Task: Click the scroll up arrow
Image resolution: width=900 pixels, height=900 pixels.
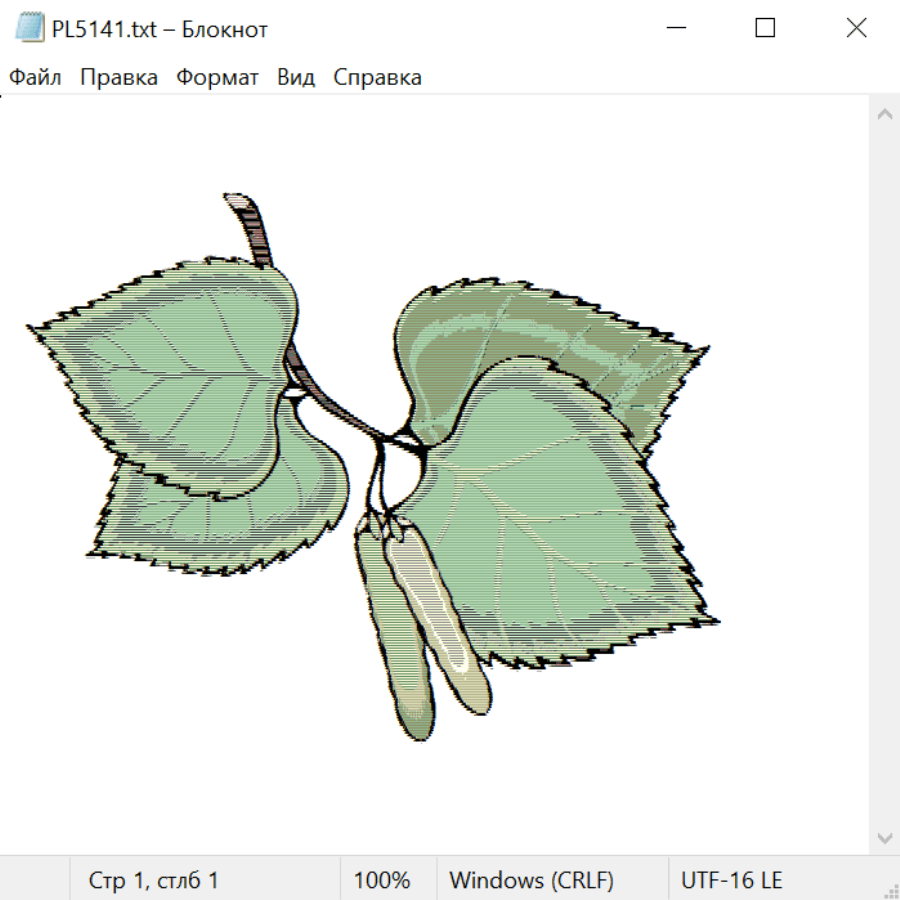Action: pos(884,115)
